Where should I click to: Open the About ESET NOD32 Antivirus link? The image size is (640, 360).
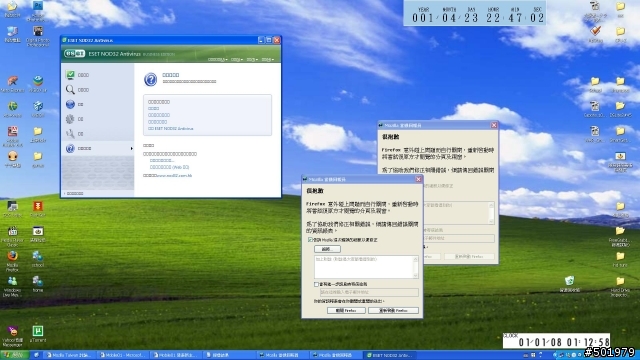coord(171,129)
